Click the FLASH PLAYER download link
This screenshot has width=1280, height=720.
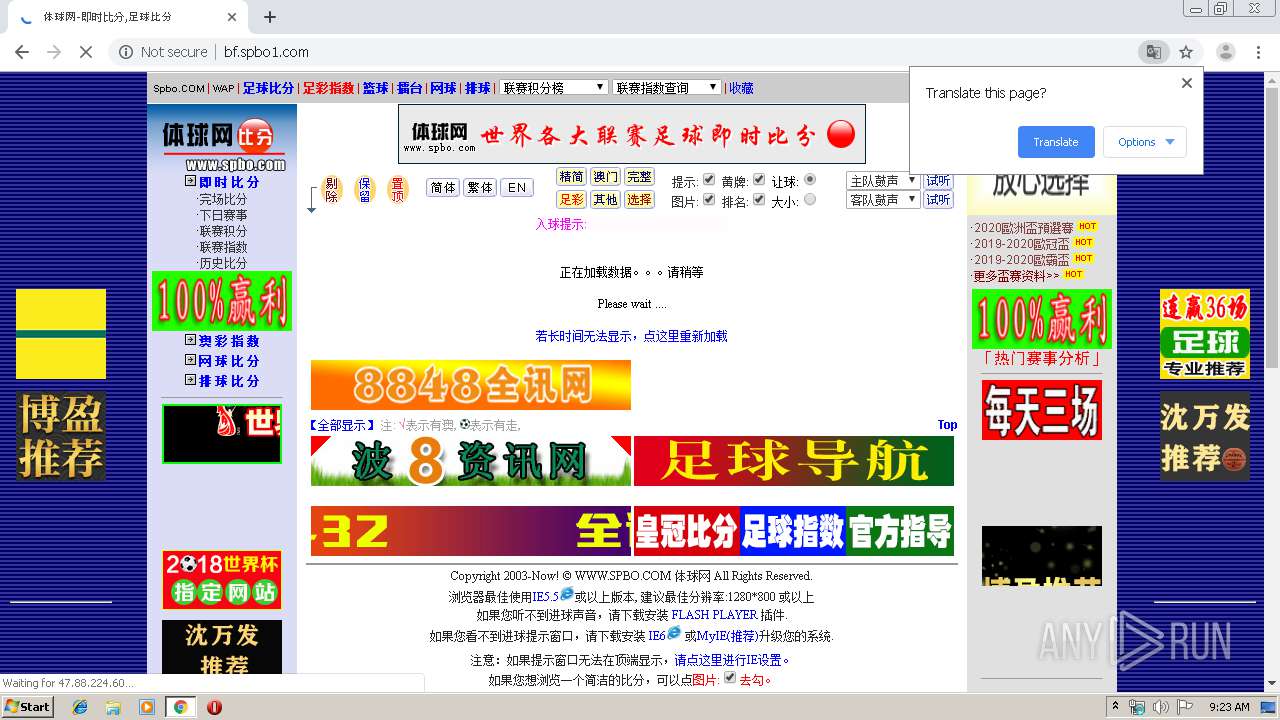(x=714, y=615)
